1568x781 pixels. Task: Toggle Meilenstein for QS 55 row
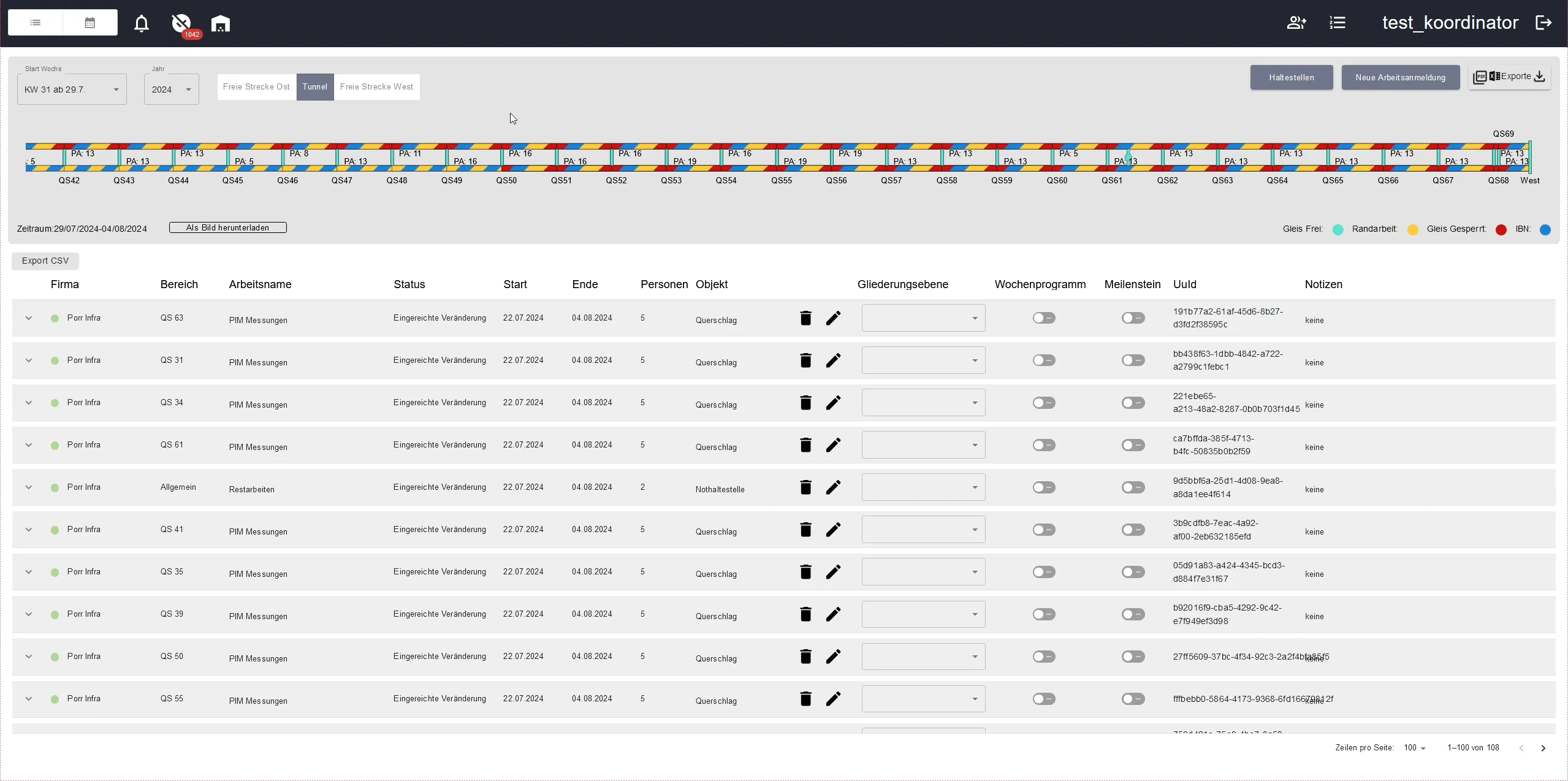[1133, 699]
